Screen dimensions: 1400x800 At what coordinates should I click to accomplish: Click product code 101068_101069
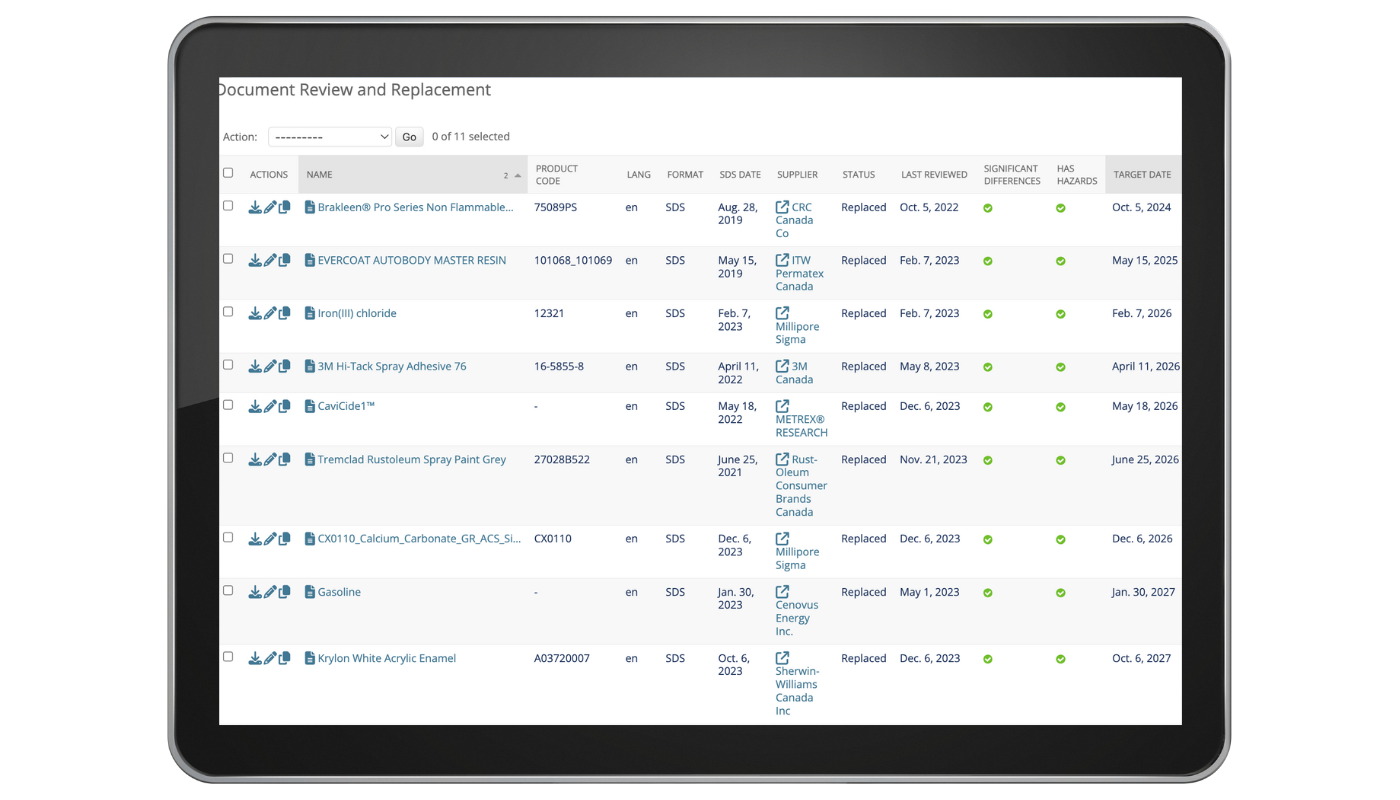pyautogui.click(x=573, y=260)
